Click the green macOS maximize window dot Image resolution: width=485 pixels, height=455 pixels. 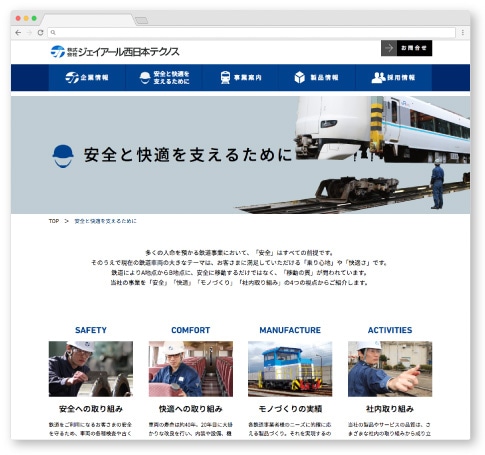[x=34, y=18]
